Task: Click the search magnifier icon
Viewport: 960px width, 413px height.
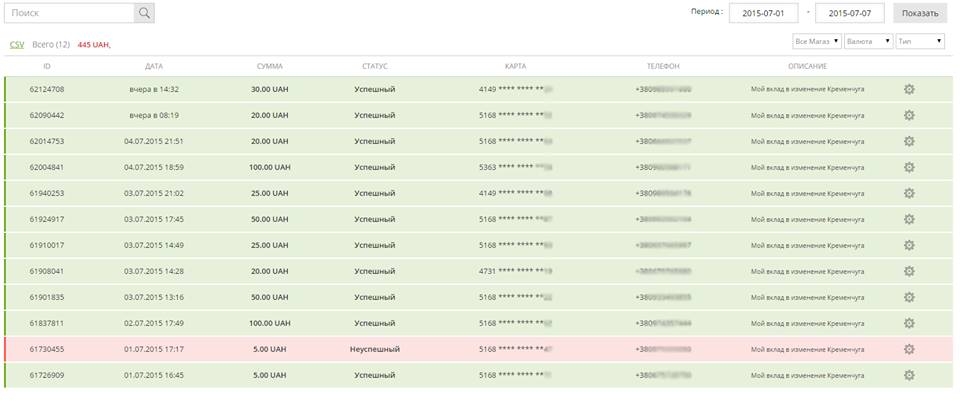Action: point(144,13)
